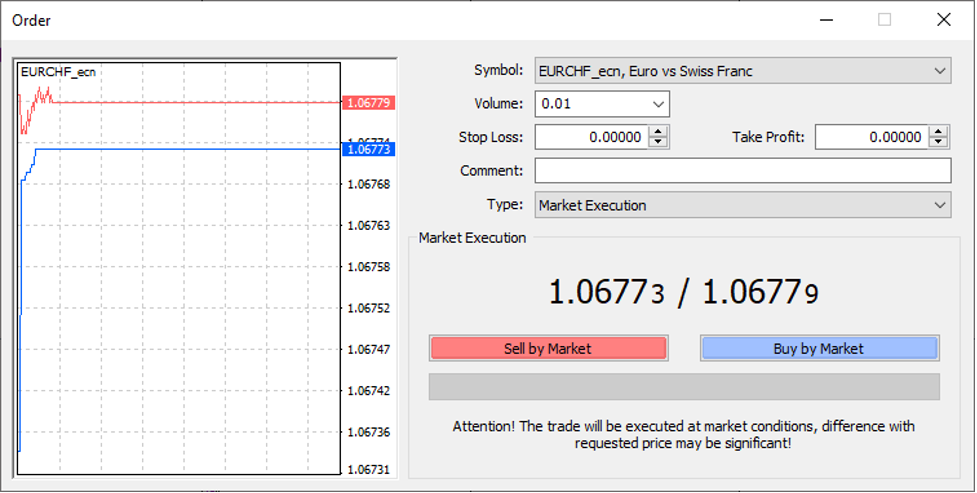
Task: Open the Symbol dropdown showing EURCHF_ecn
Action: coord(742,71)
